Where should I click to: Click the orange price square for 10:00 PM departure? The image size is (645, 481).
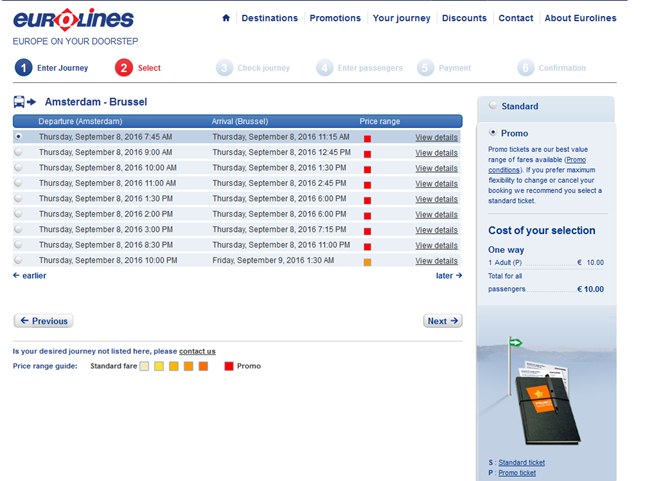[367, 262]
